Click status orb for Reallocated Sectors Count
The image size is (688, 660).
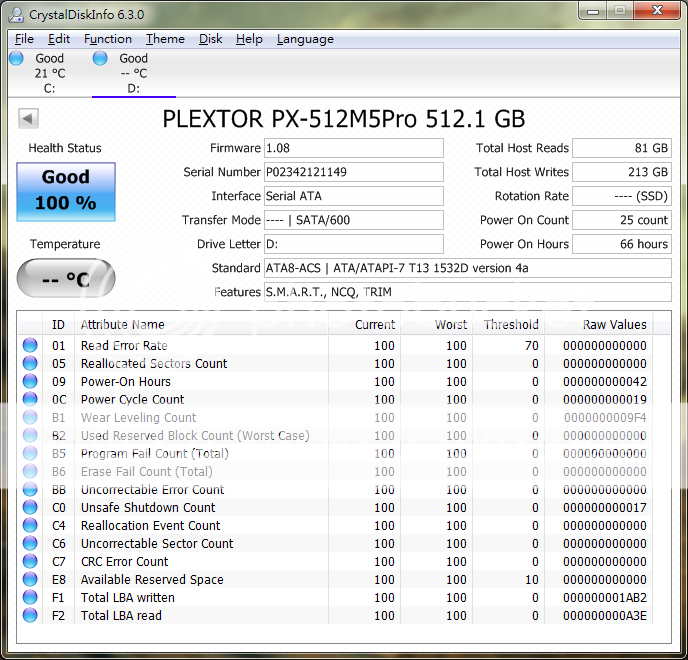30,363
